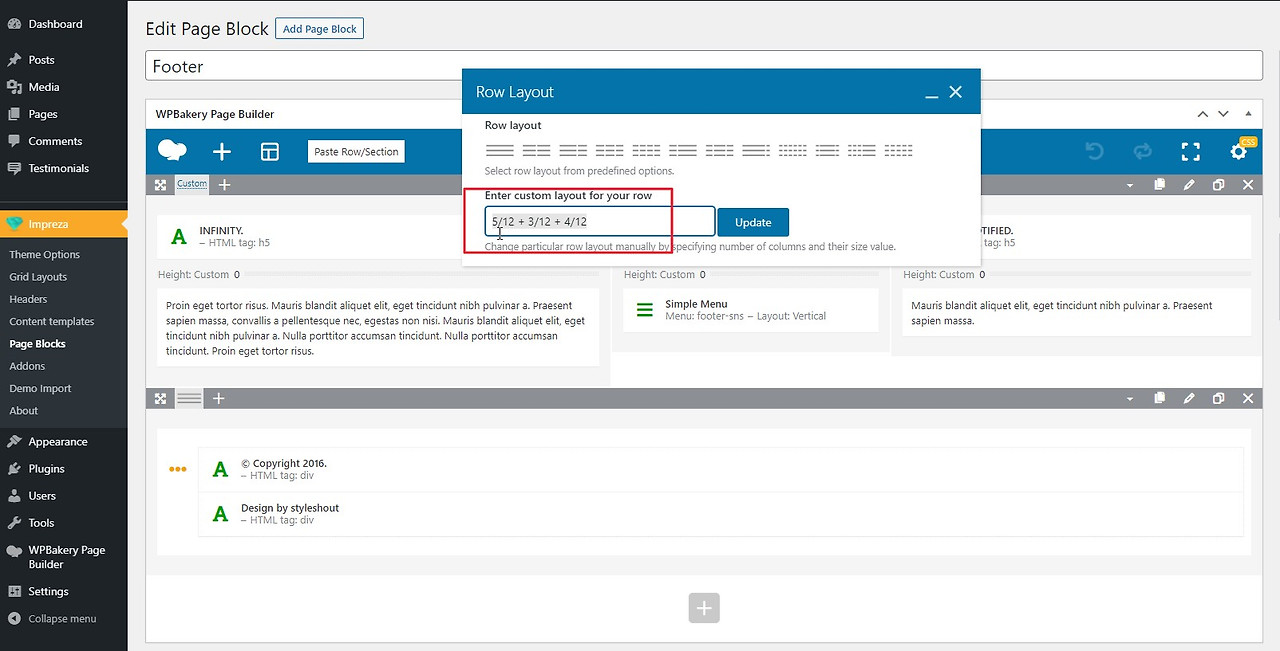Viewport: 1280px width, 651px height.
Task: Select the Design by styleshout element
Action: pyautogui.click(x=720, y=514)
